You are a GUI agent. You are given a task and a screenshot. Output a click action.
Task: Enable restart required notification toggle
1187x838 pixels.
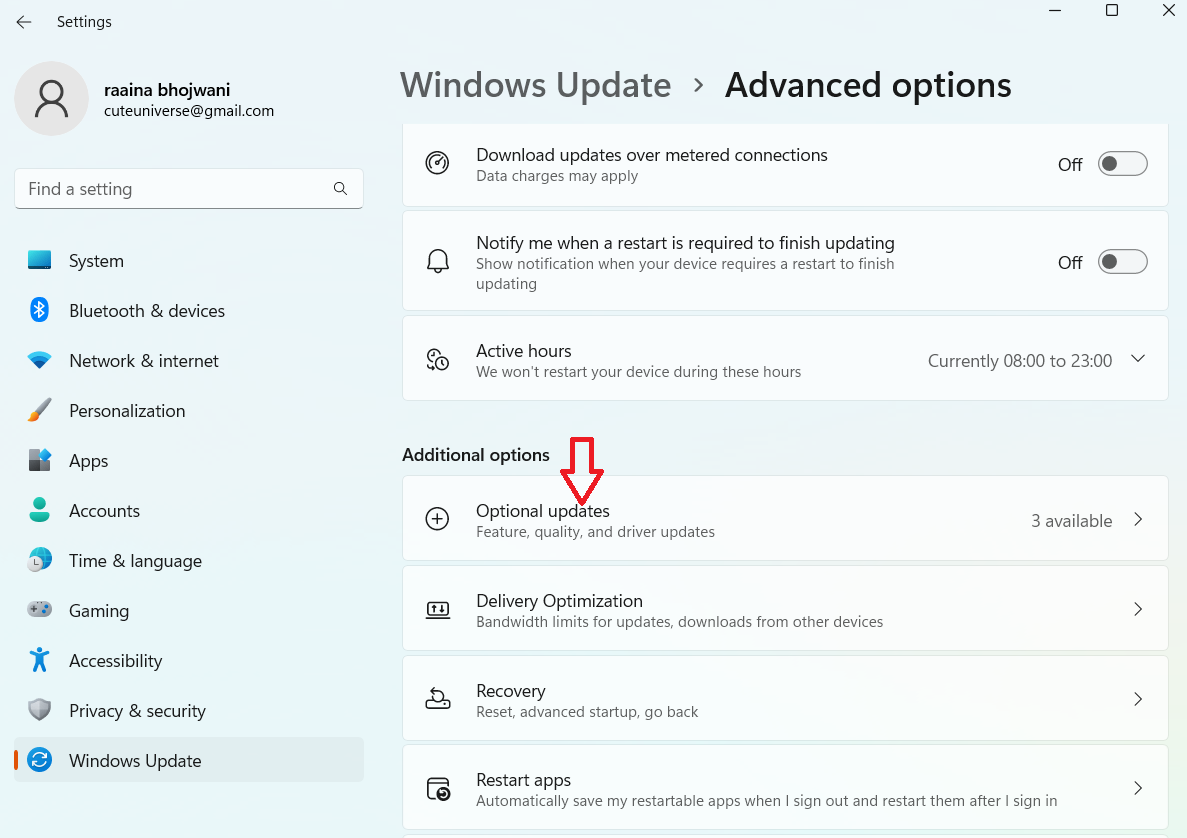[x=1122, y=262]
